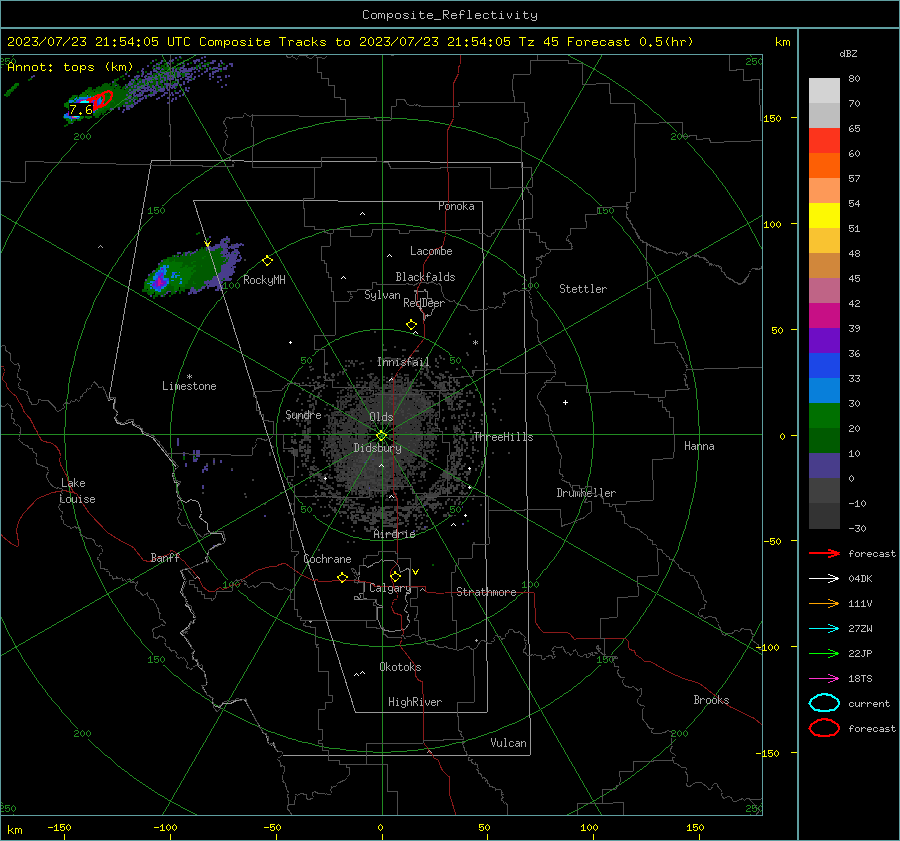Click the magenta 18TS arrow legend icon
The width and height of the screenshot is (900, 841).
(x=824, y=679)
